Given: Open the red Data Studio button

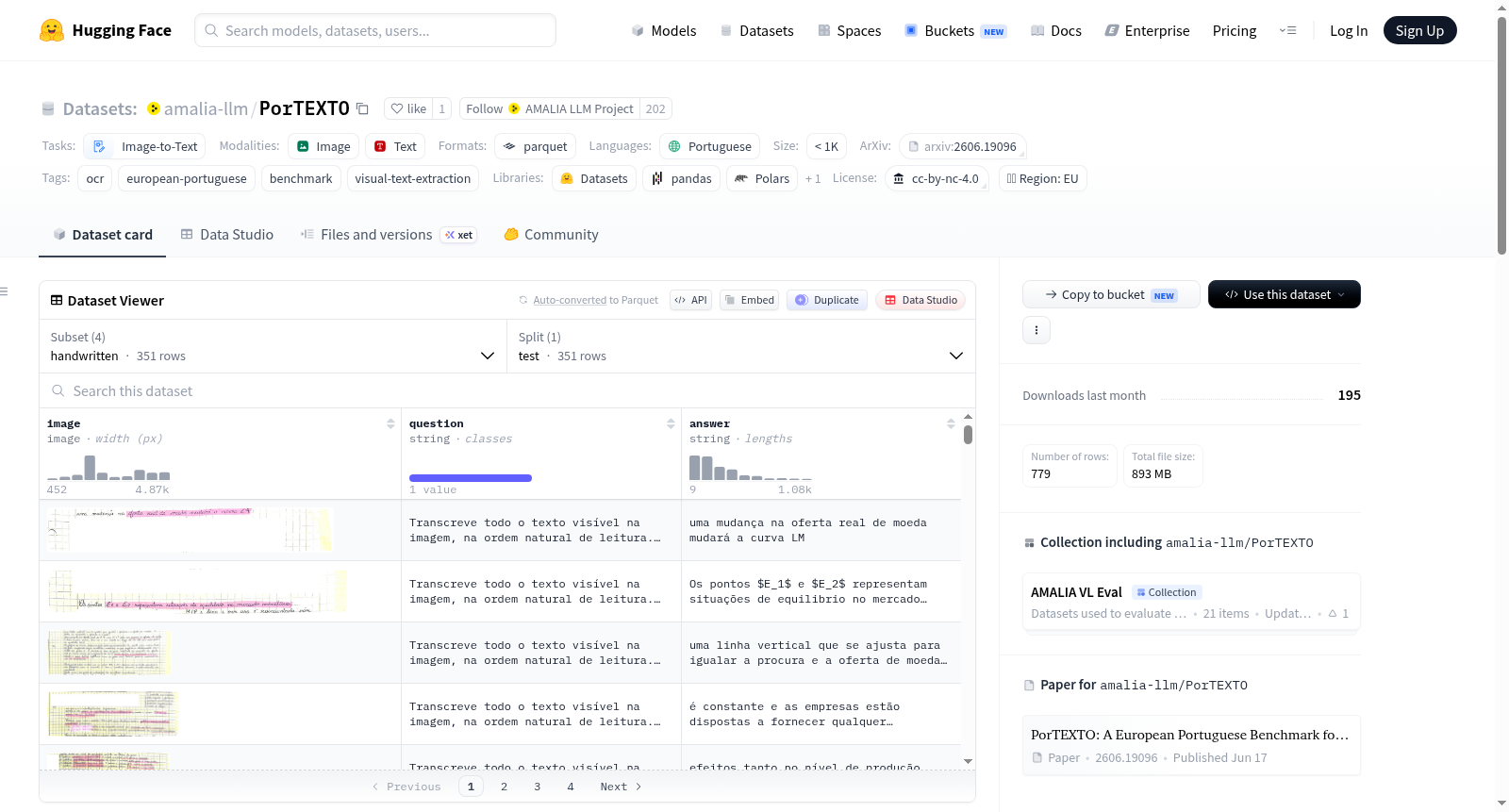Looking at the screenshot, I should (920, 300).
